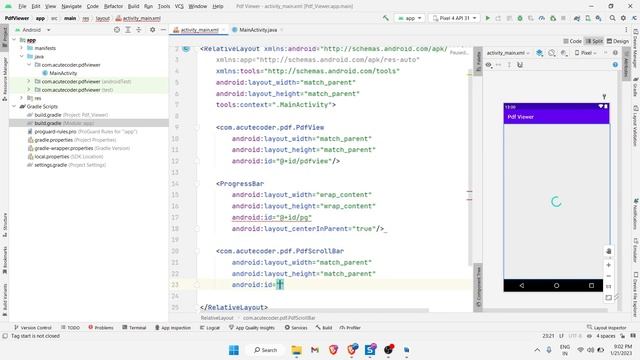Start debugging with the green bug icon
The width and height of the screenshot is (640, 360).
click(520, 18)
